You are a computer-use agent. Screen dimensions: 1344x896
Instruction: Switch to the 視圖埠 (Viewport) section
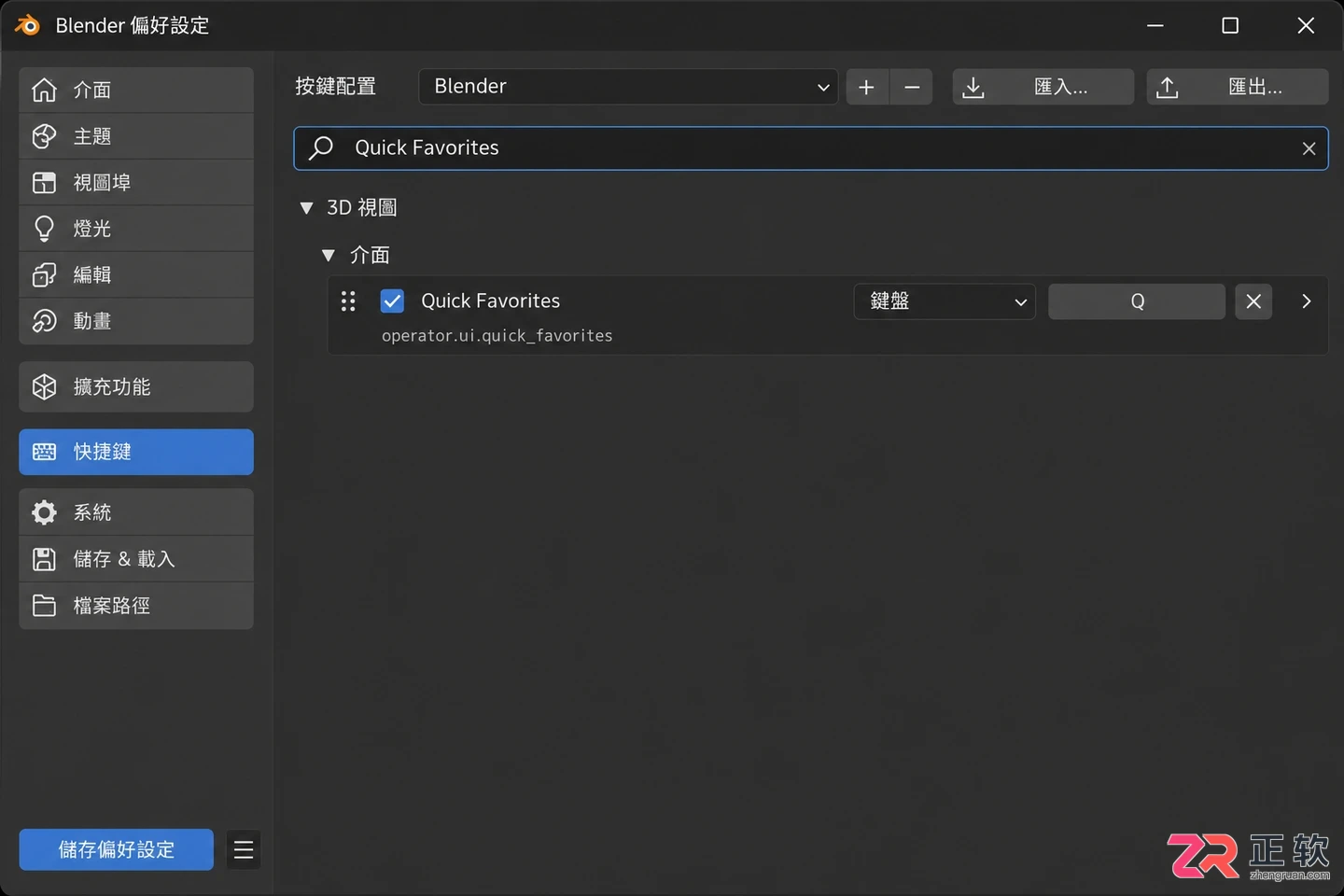(136, 182)
